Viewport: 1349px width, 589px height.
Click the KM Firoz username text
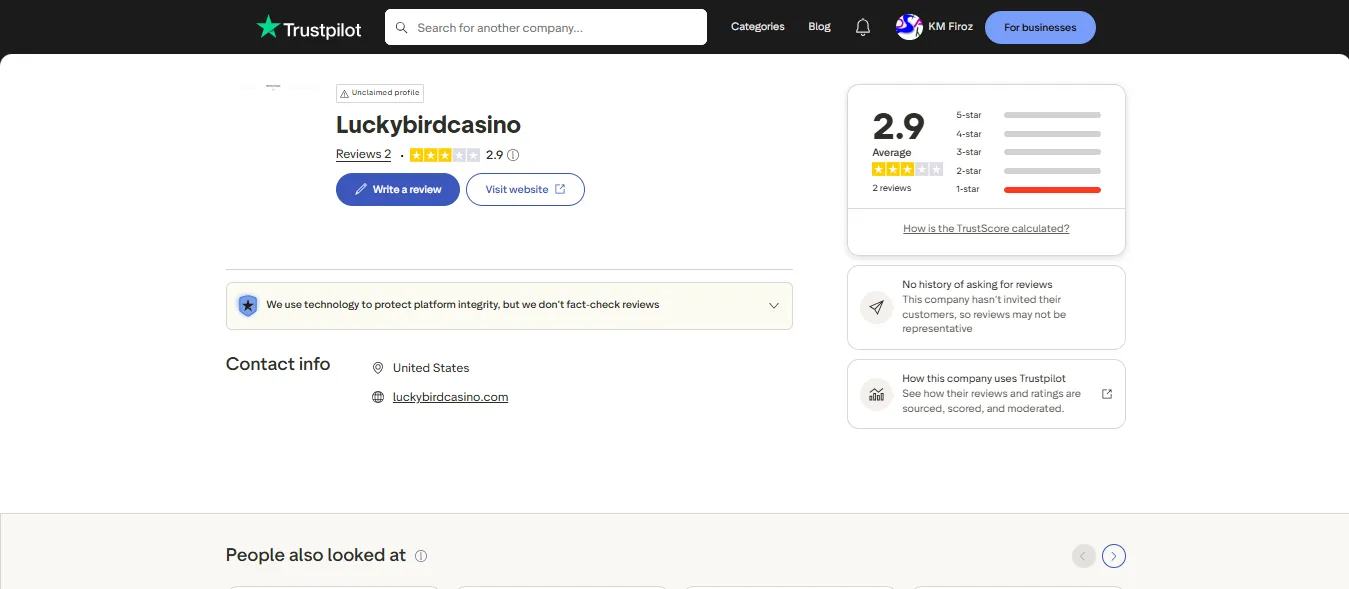950,27
